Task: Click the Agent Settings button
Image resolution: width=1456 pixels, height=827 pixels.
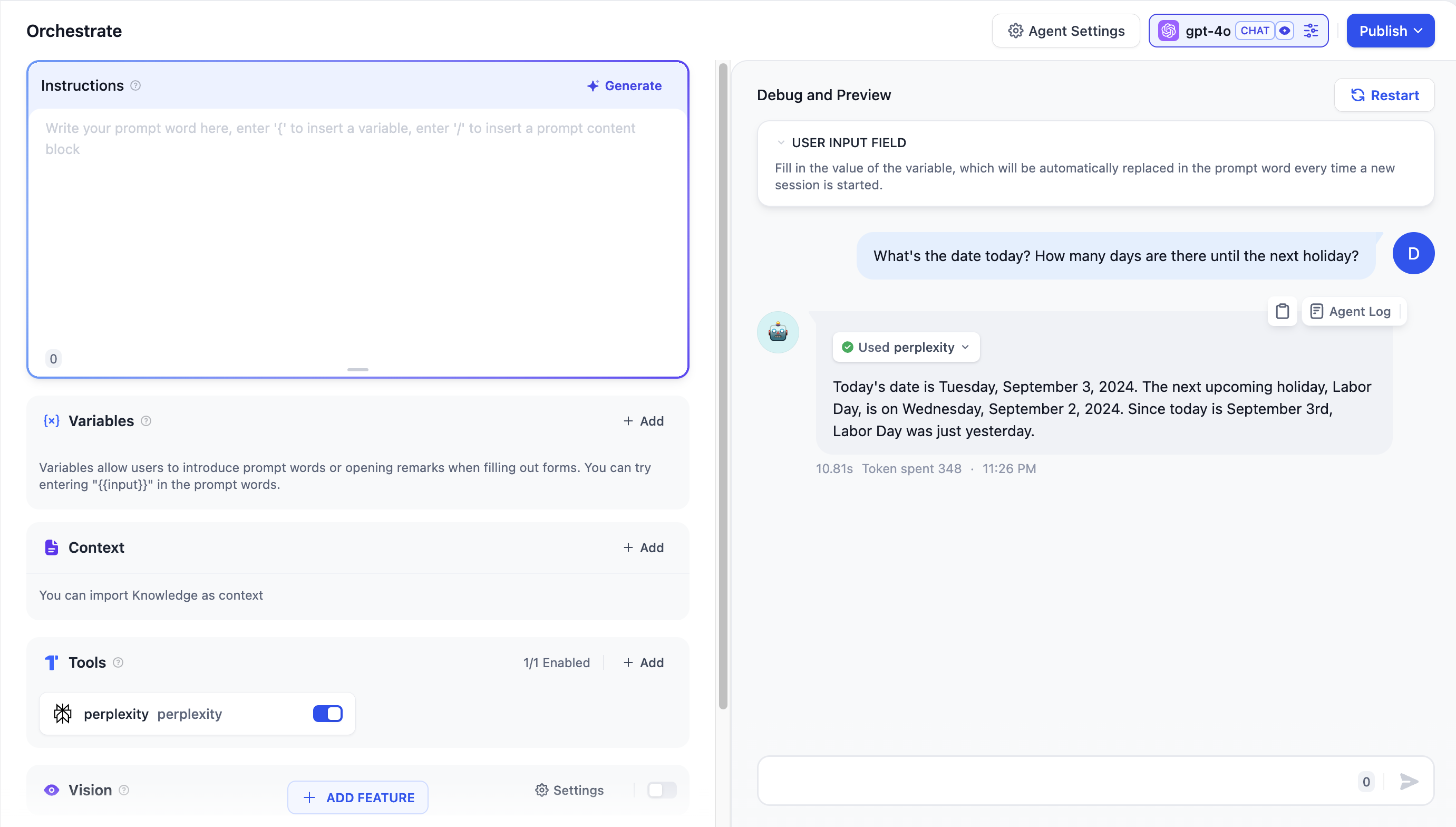Action: coord(1066,31)
